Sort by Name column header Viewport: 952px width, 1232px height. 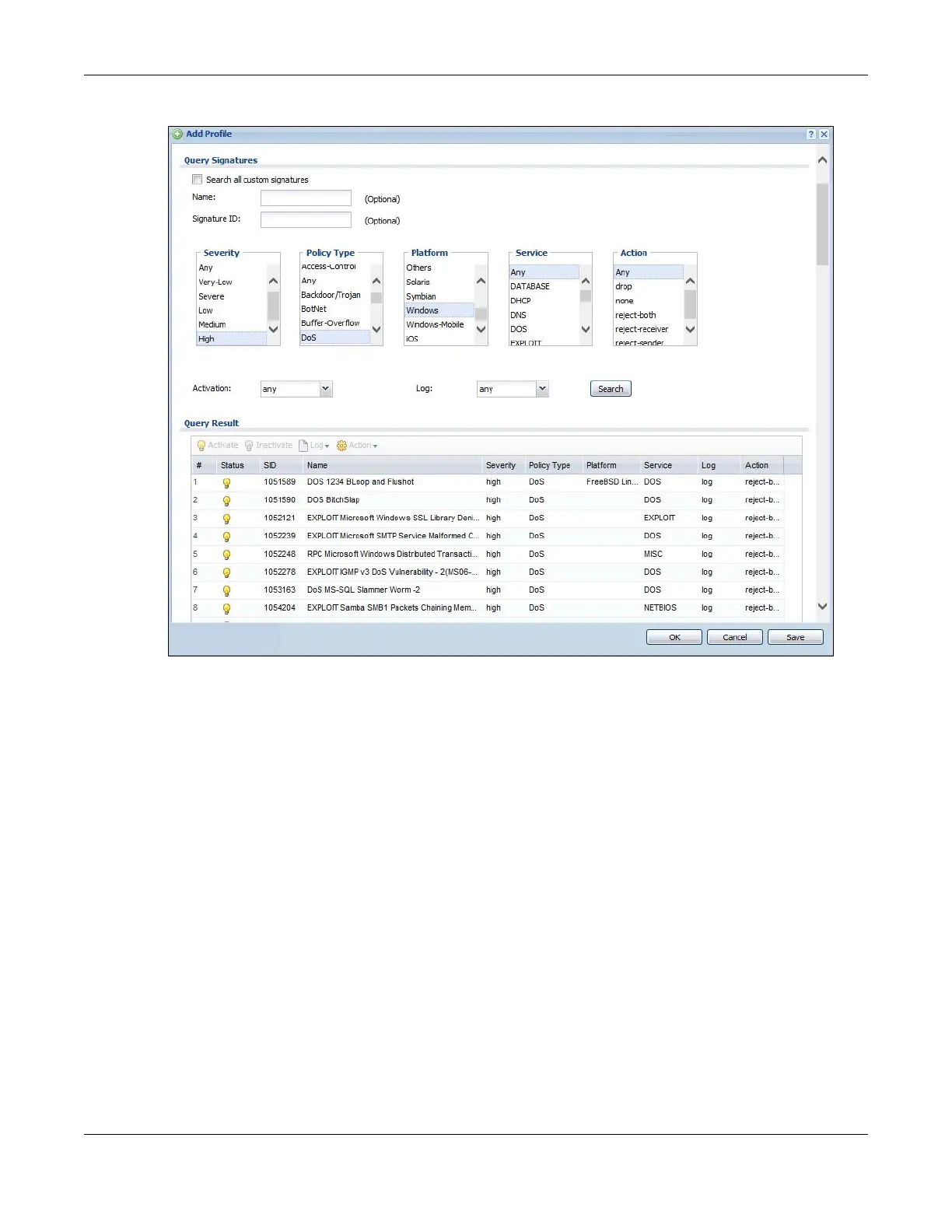pos(392,465)
